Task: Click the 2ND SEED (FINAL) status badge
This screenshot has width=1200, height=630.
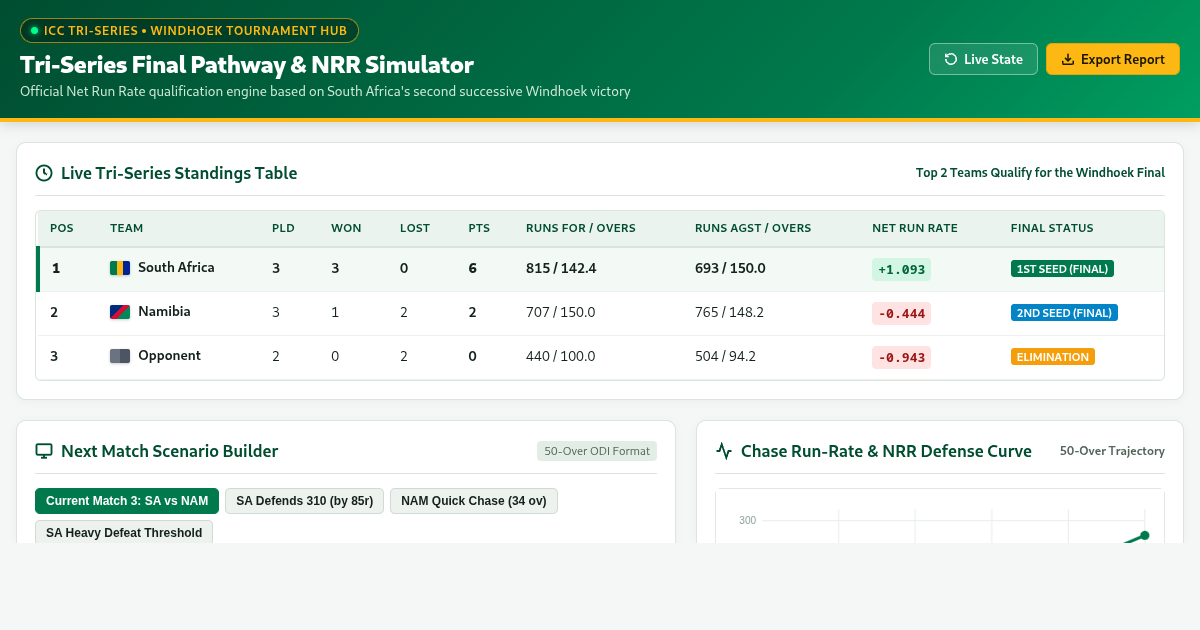Action: click(1064, 313)
